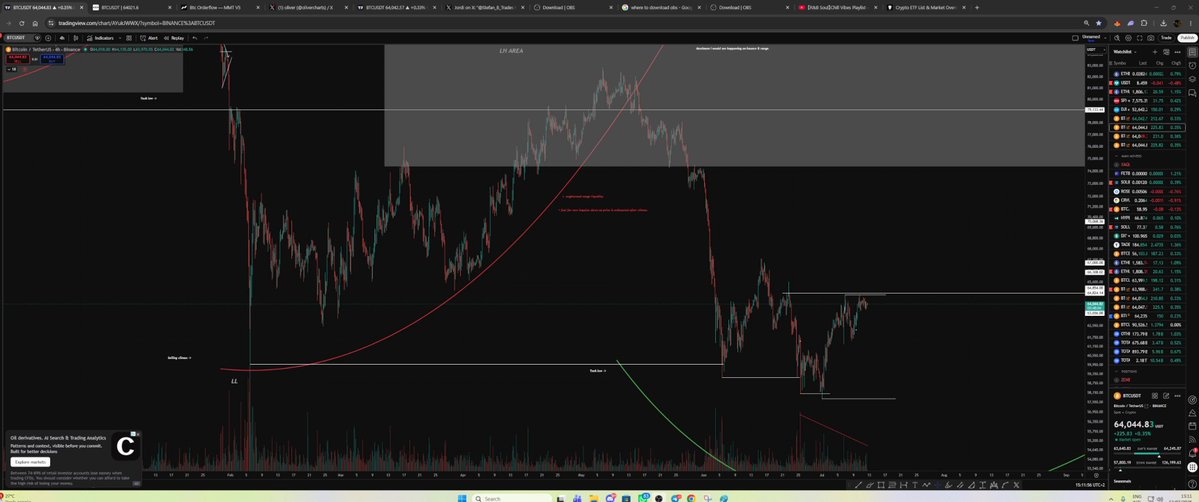
Task: Enter fullscreen chart mode
Action: pos(1139,38)
